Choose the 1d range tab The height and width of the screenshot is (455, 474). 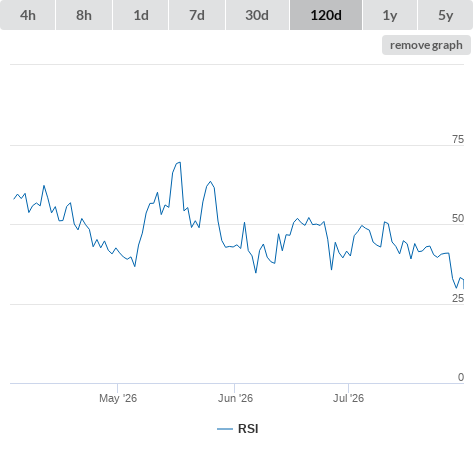point(141,15)
